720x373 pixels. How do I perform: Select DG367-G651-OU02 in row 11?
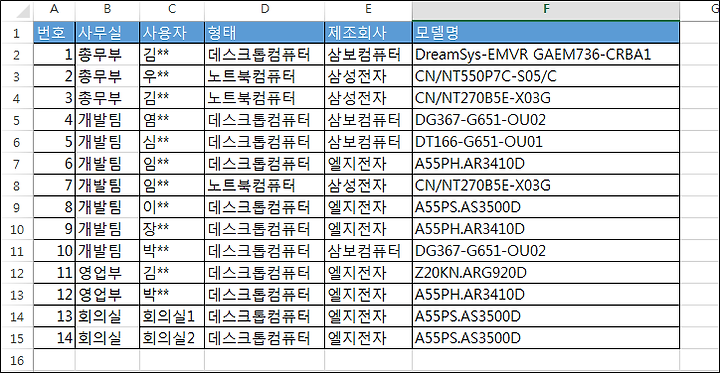tap(546, 251)
